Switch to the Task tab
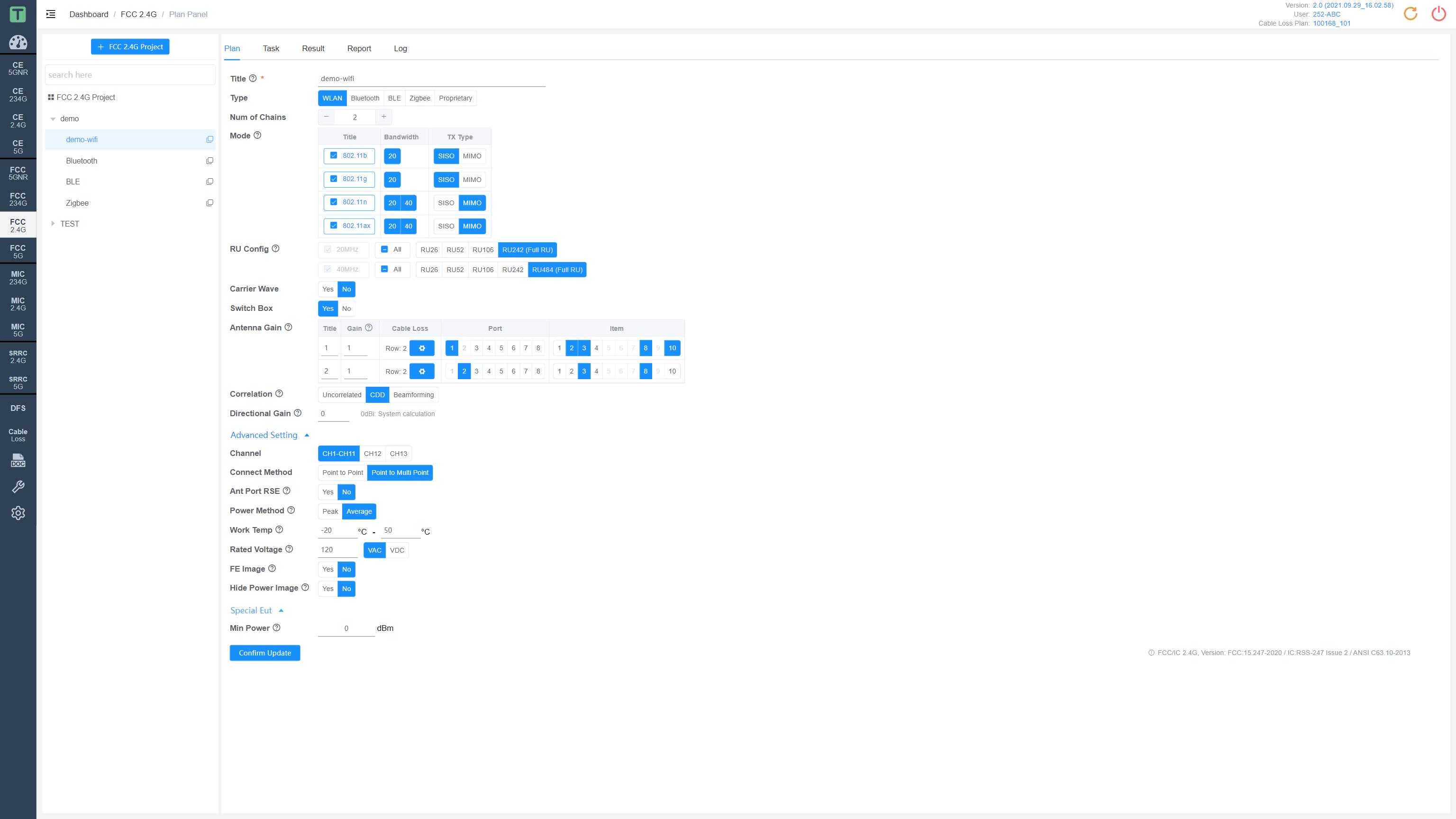The height and width of the screenshot is (819, 1456). pyautogui.click(x=271, y=48)
